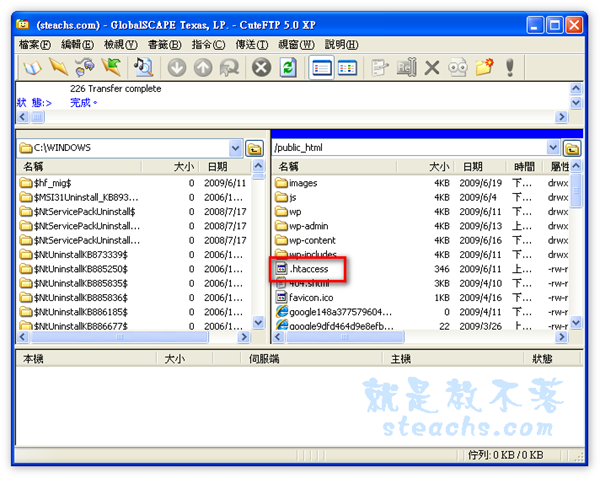Click the reconnect arrow toolbar icon
The image size is (600, 478).
coord(111,67)
